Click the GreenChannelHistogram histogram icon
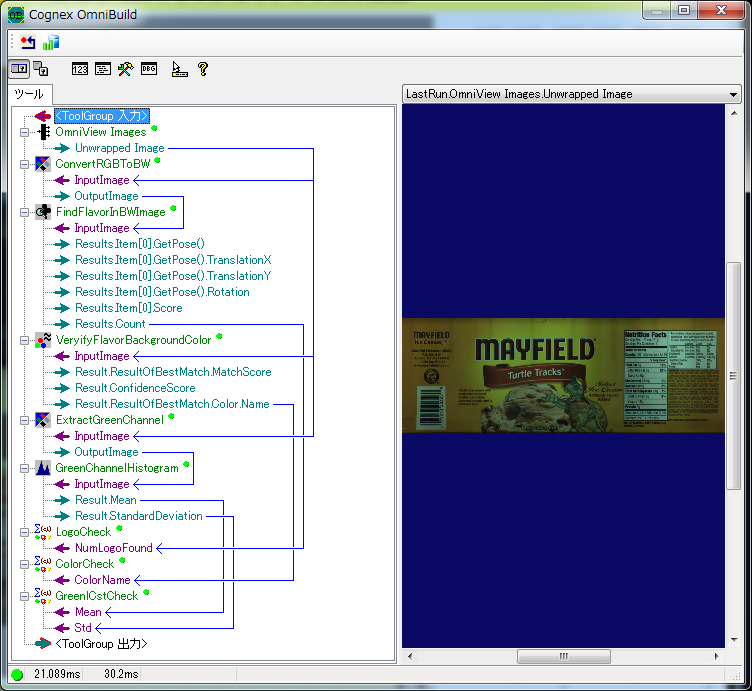The width and height of the screenshot is (752, 691). 43,468
